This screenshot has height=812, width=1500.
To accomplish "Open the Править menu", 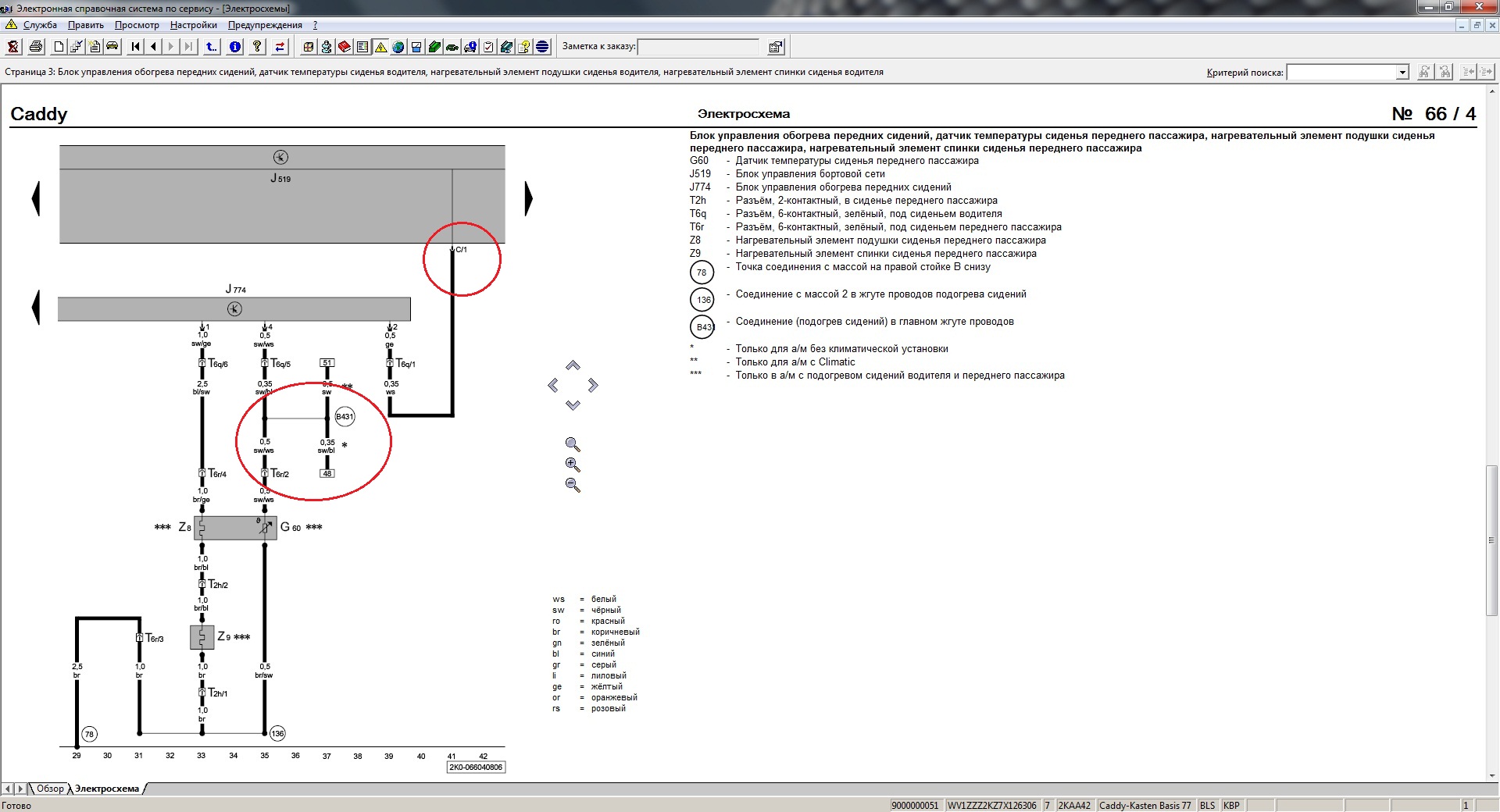I will point(86,25).
